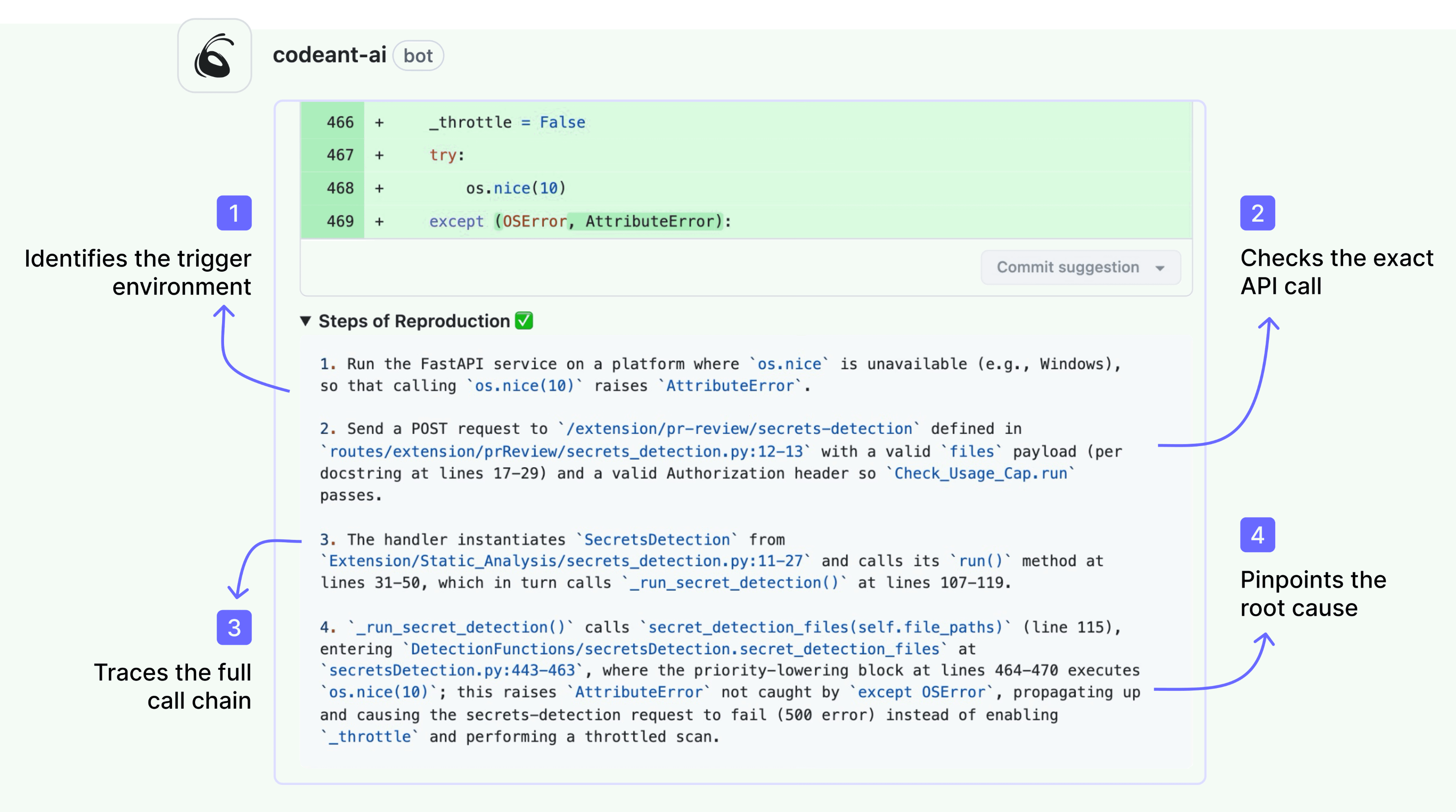Screen dimensions: 1456x812
Task: Select the purple step badge numbered 1
Action: pos(235,213)
